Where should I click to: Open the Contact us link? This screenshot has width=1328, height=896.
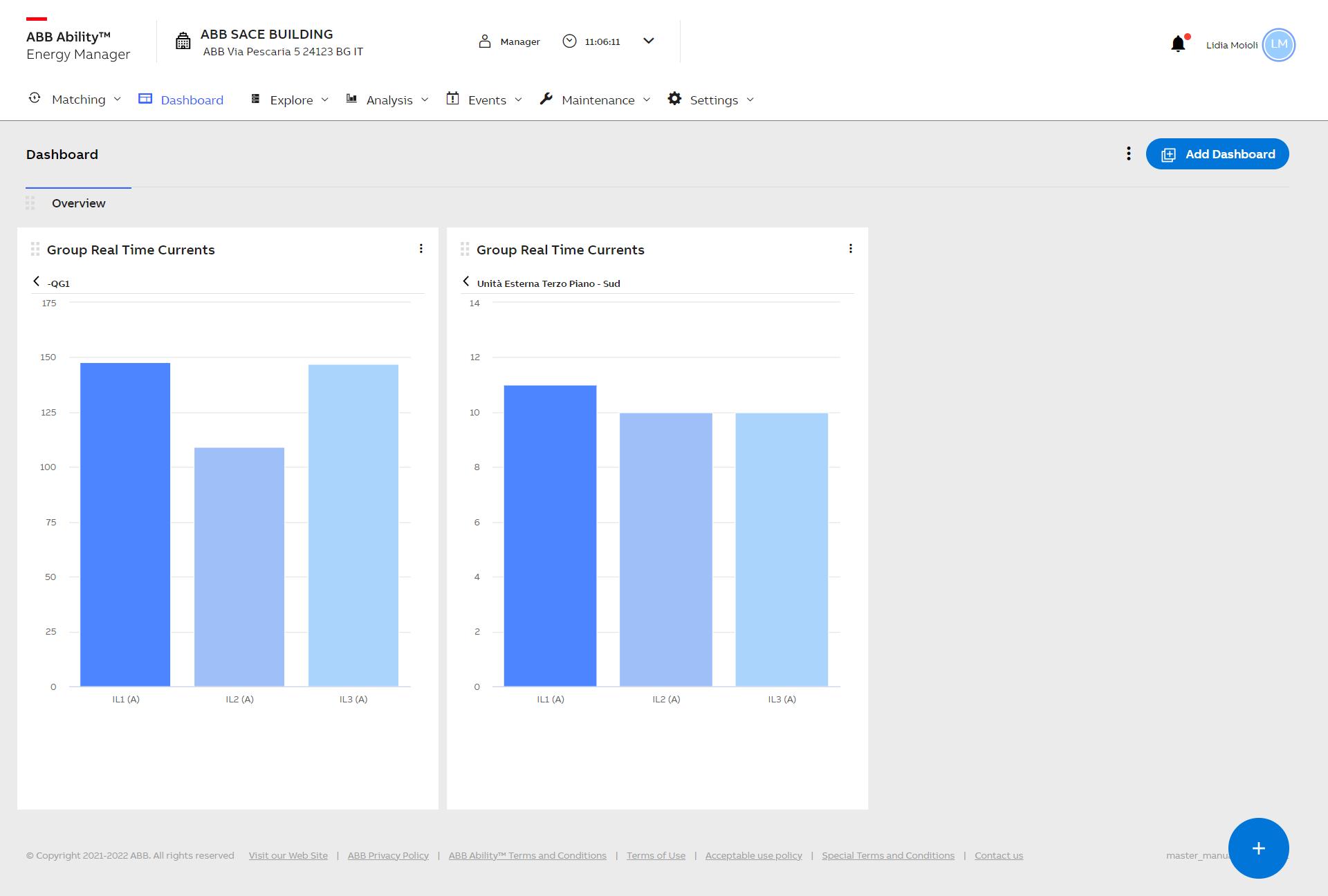999,856
